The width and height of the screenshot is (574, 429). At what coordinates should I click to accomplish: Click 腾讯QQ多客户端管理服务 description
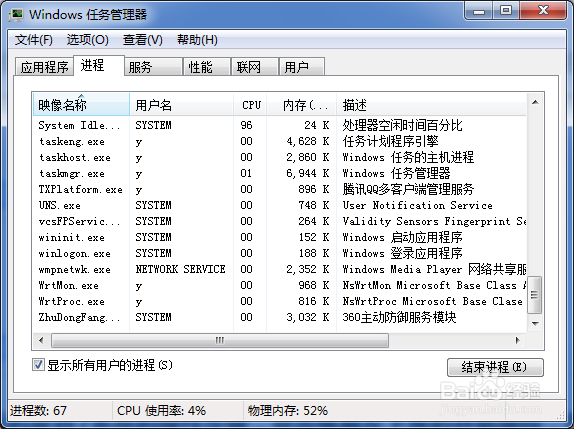coord(408,189)
